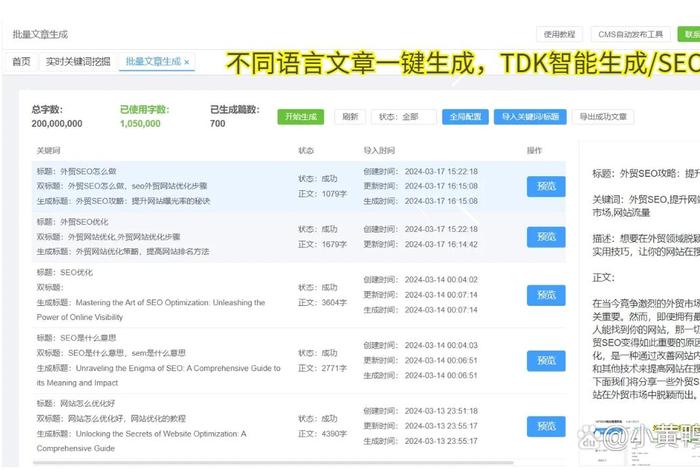
Task: Click the 正文: 1079字 cell
Action: pyautogui.click(x=322, y=194)
